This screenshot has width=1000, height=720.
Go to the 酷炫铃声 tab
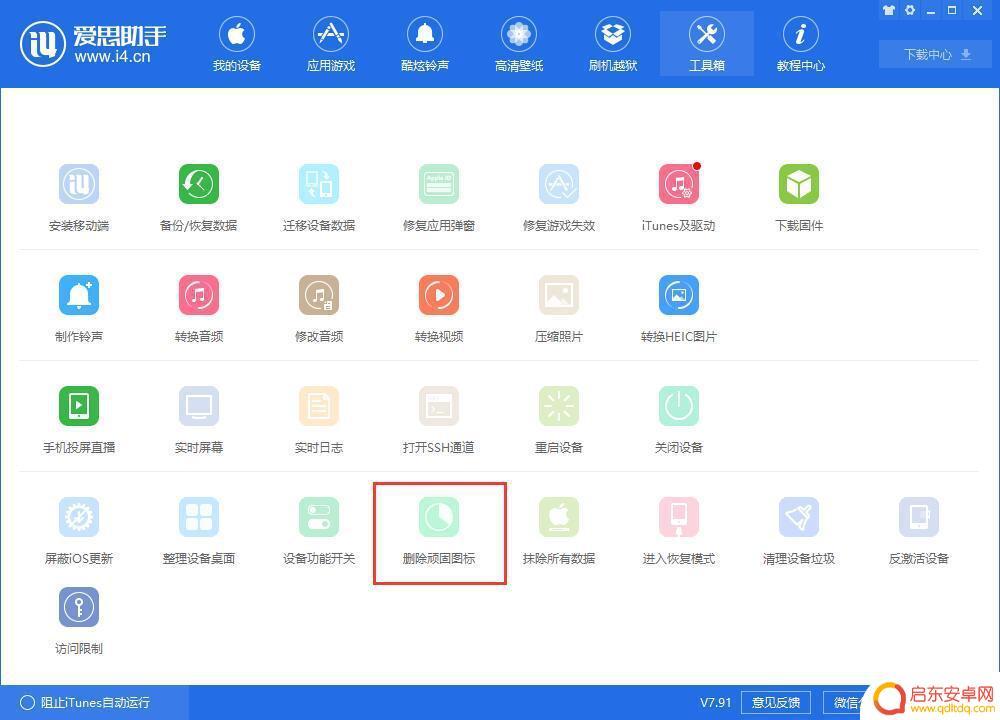pos(425,44)
